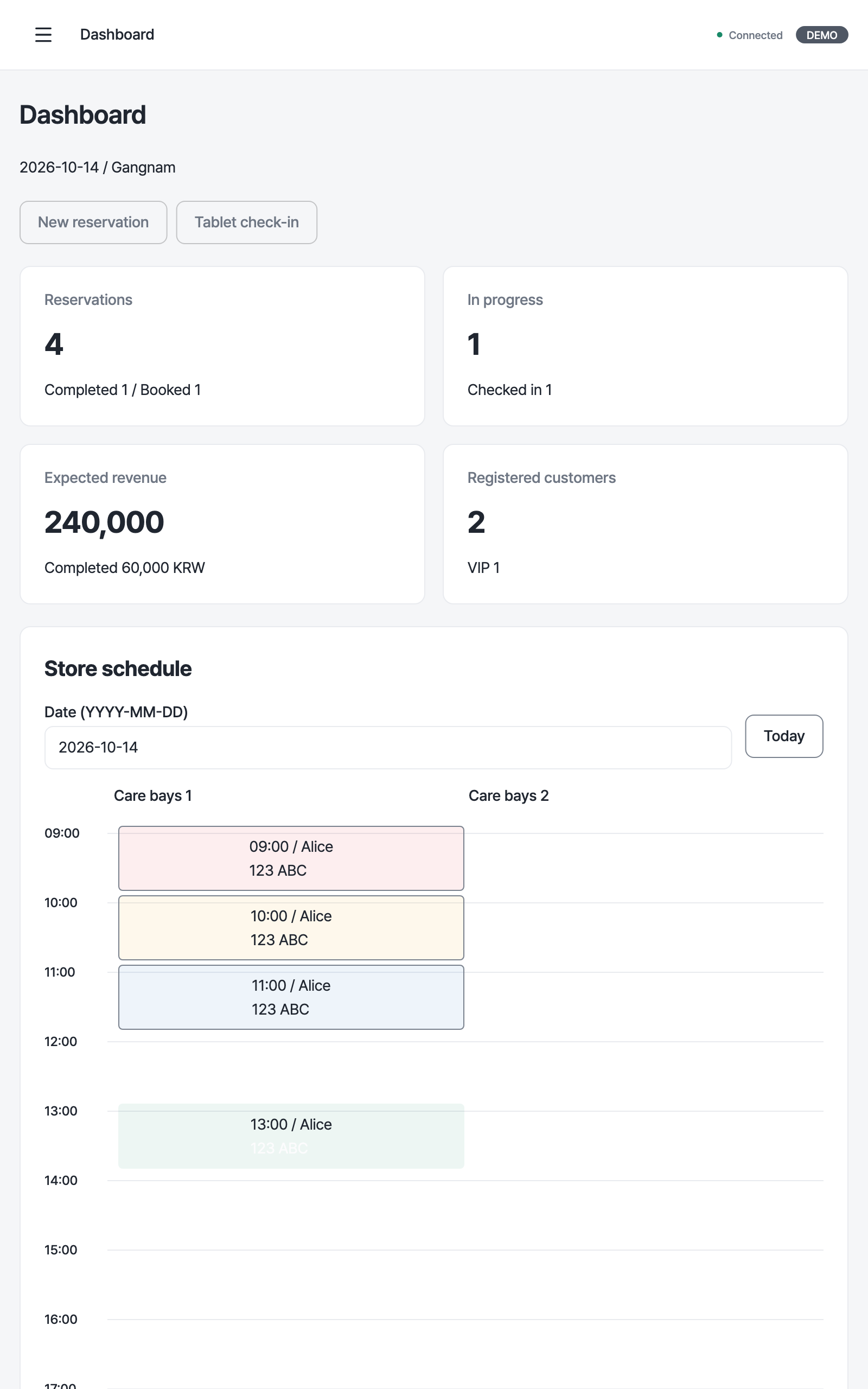Click the Completed 1 / Booked 1 text
This screenshot has height=1389, width=868.
tap(123, 390)
